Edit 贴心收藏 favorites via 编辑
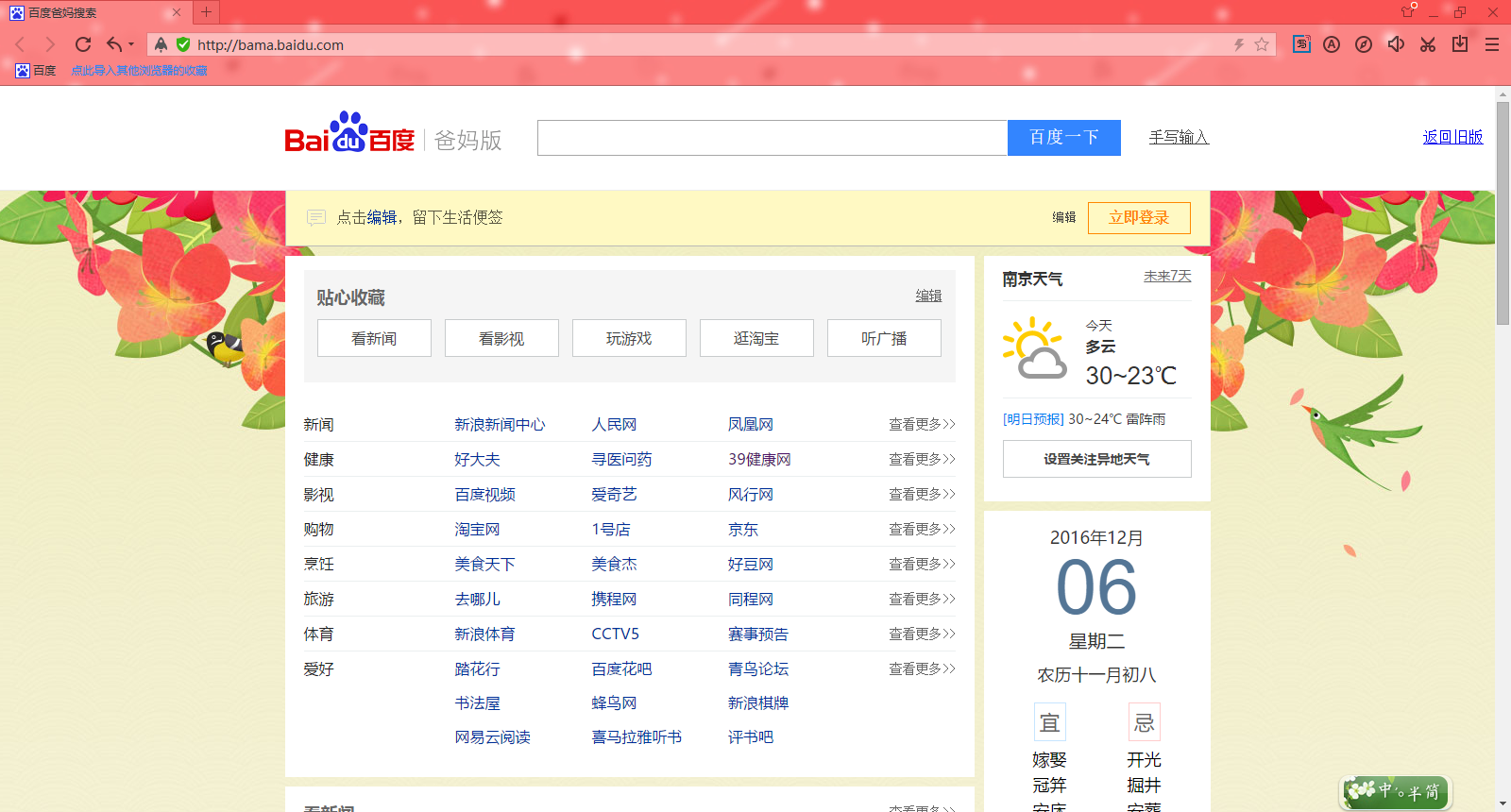 [x=928, y=296]
